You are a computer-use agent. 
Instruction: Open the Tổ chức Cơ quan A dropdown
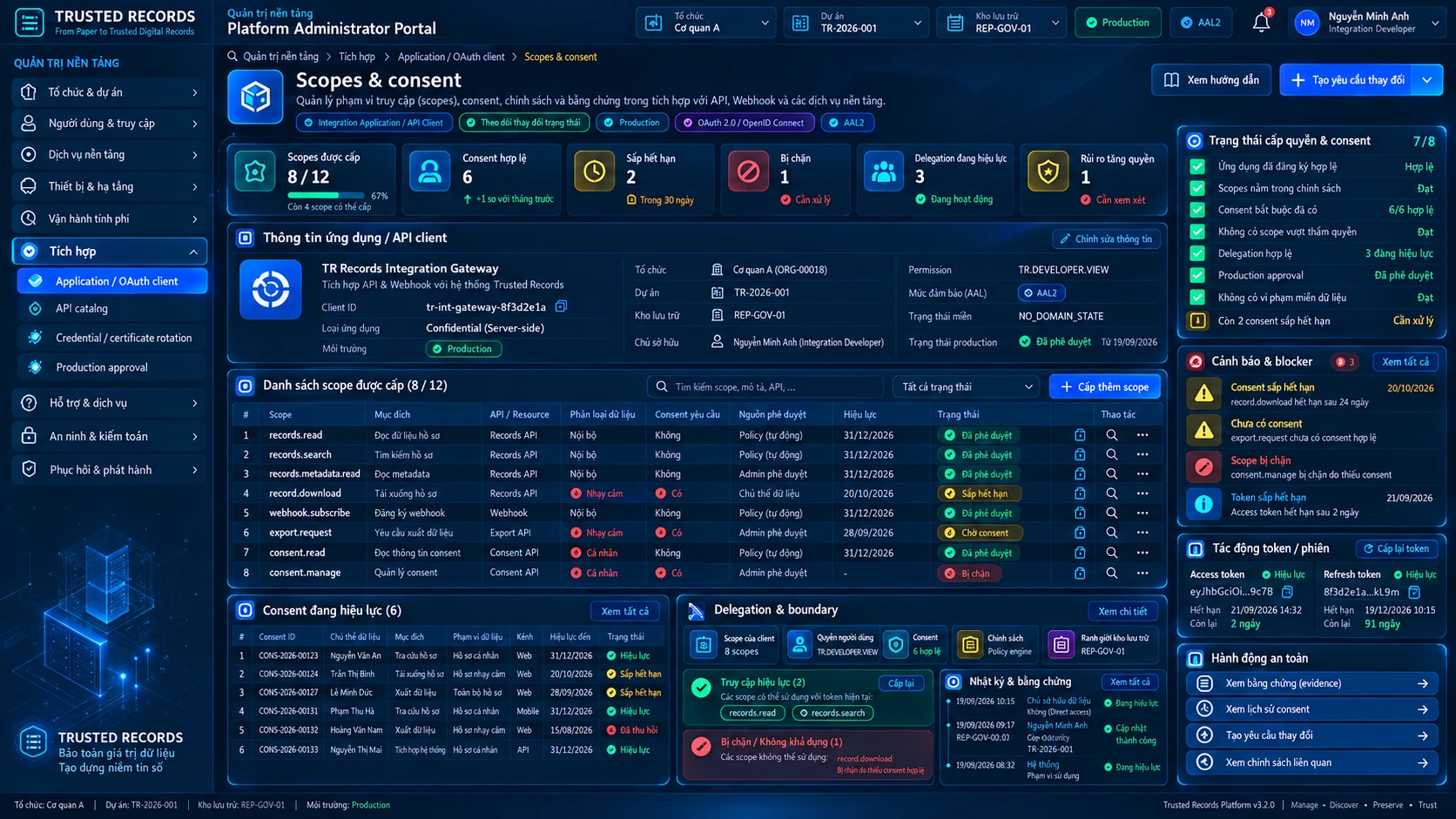tap(705, 23)
